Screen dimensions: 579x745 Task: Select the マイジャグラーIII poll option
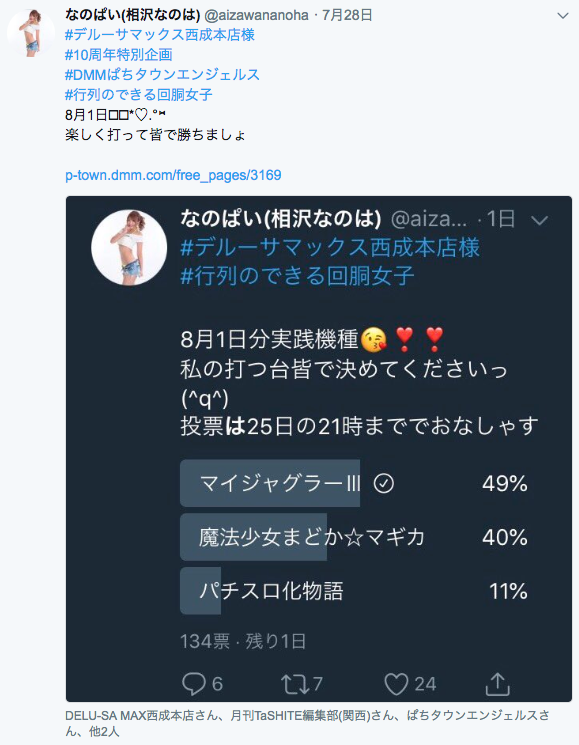354,483
